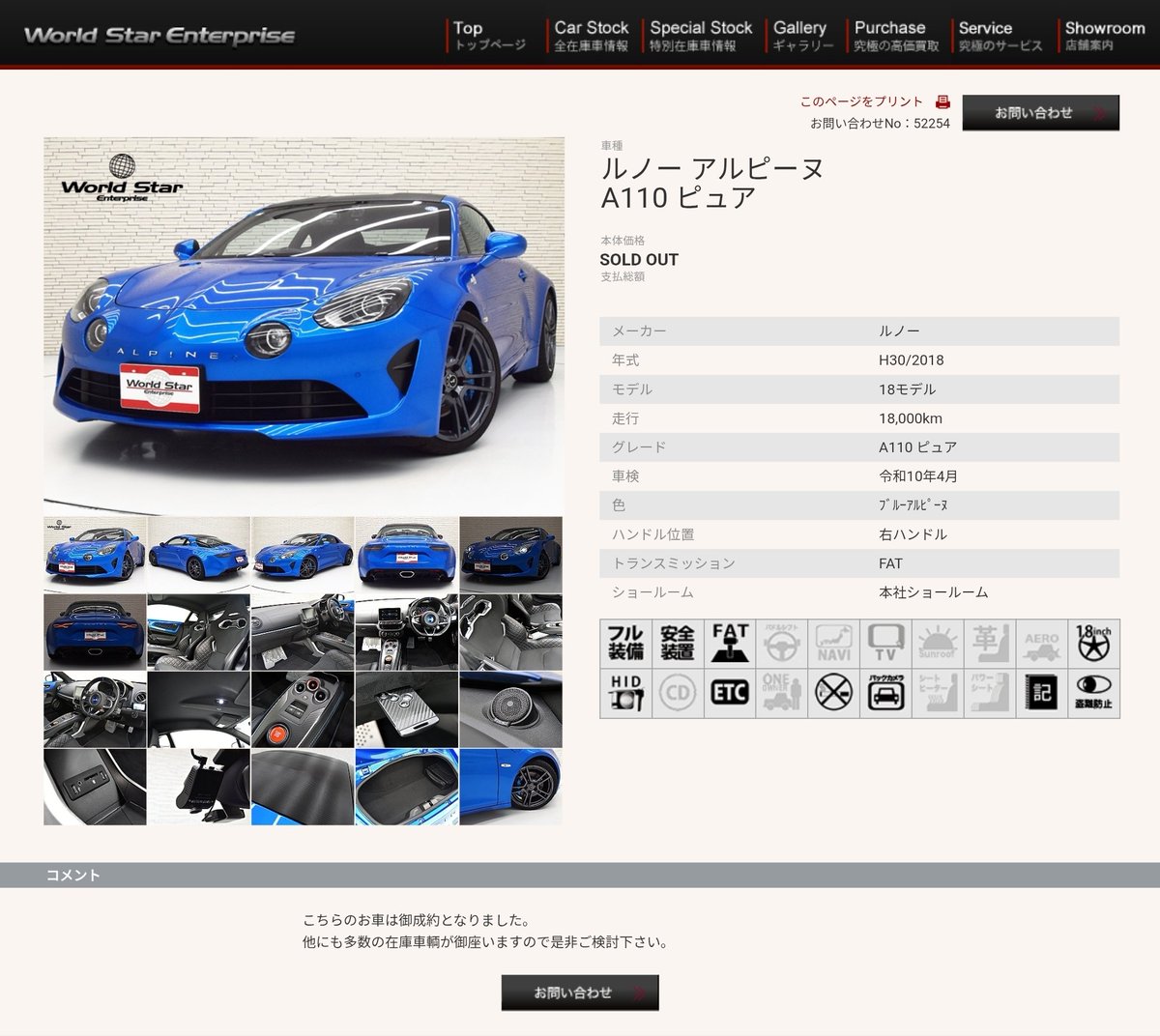The width and height of the screenshot is (1160, 1036).
Task: Select the carbon roof texture thumbnail
Action: pyautogui.click(x=303, y=787)
